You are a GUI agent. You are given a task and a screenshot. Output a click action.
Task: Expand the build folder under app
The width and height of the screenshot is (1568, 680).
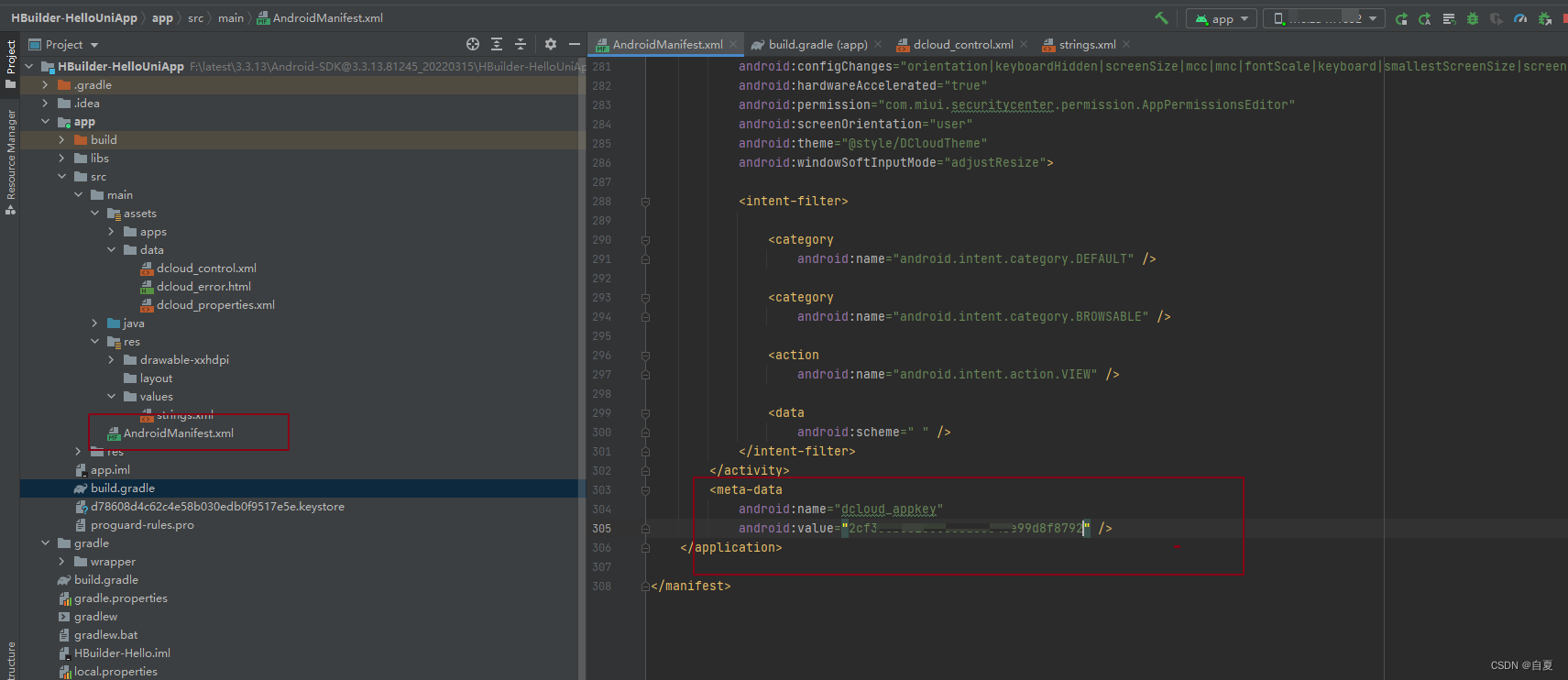tap(61, 139)
